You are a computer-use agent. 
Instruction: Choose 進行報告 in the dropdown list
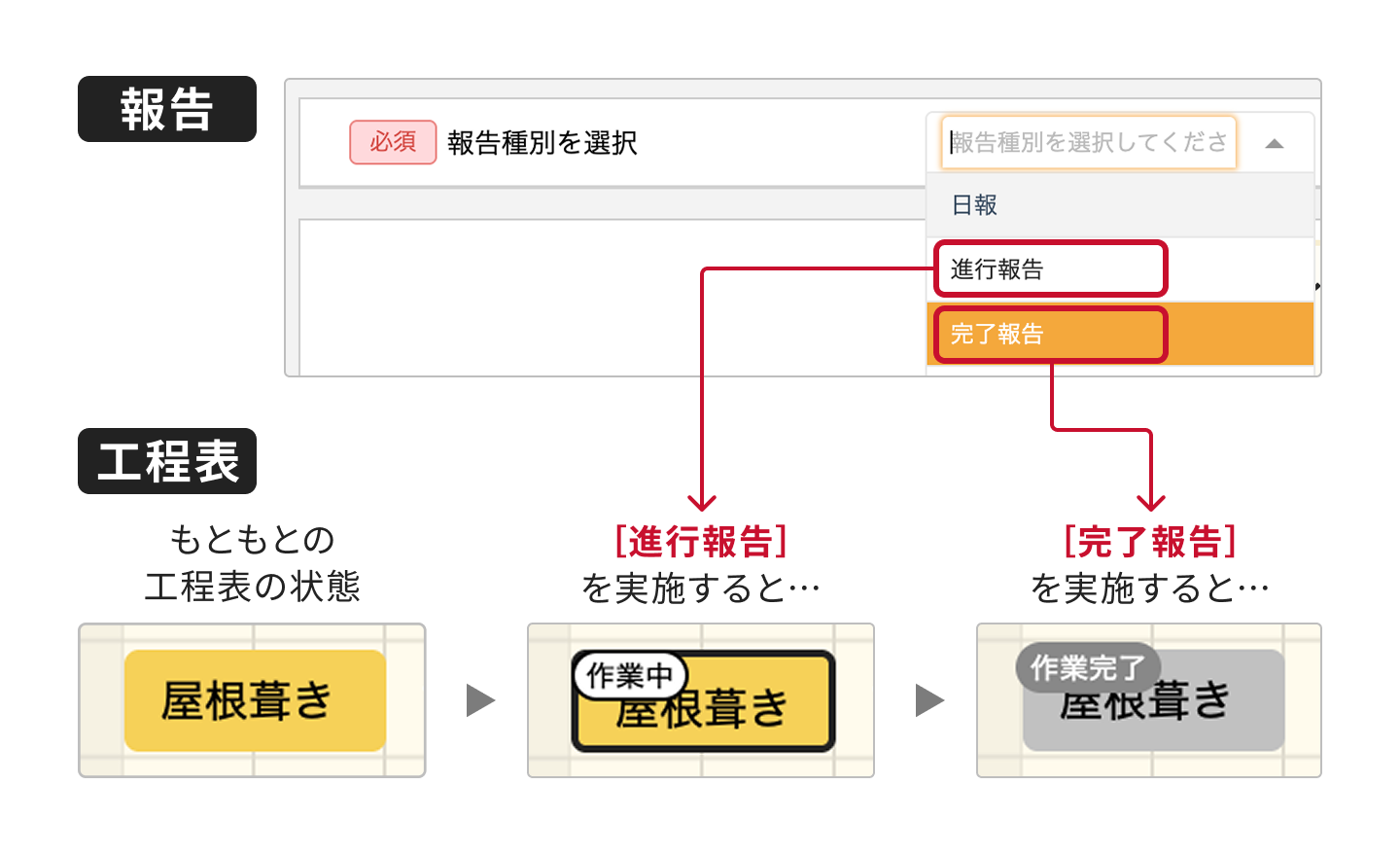tap(1050, 269)
